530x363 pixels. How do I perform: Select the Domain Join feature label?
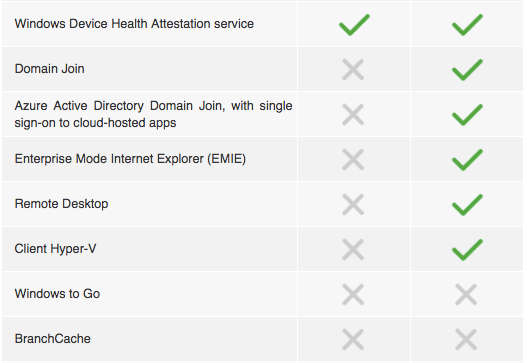pyautogui.click(x=50, y=69)
